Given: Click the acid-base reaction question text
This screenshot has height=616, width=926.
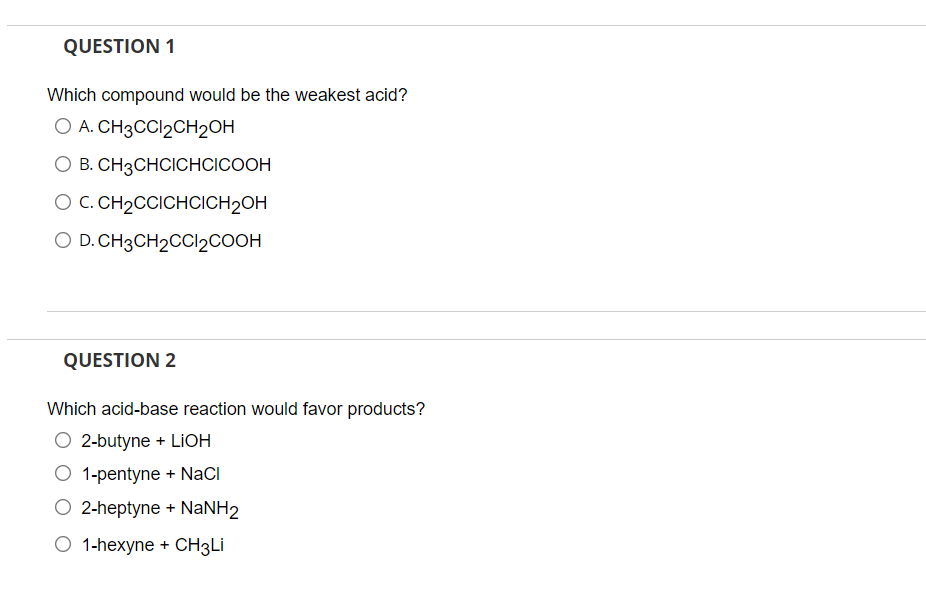Looking at the screenshot, I should [236, 409].
